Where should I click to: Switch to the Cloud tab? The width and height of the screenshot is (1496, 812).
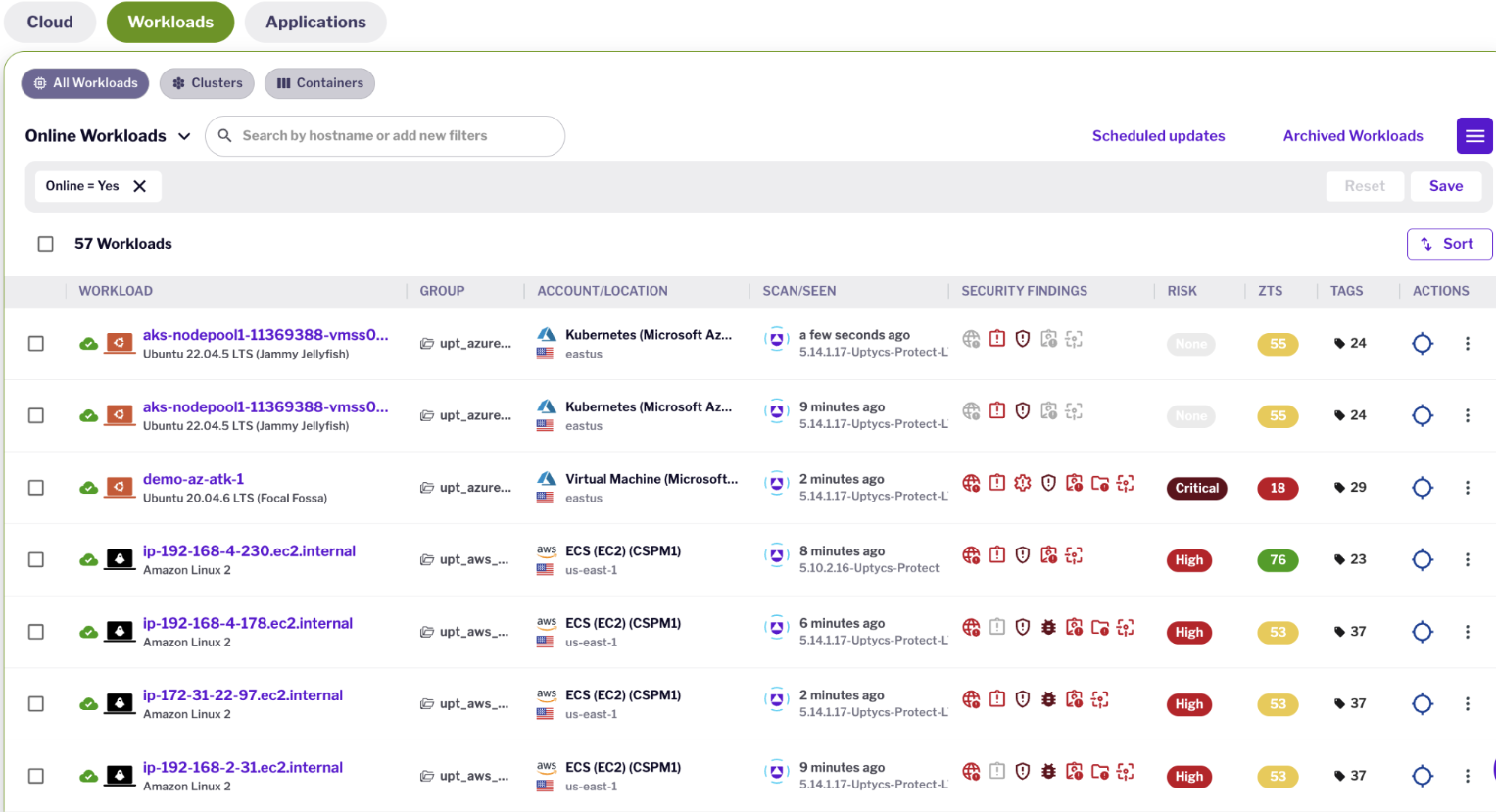pos(50,22)
